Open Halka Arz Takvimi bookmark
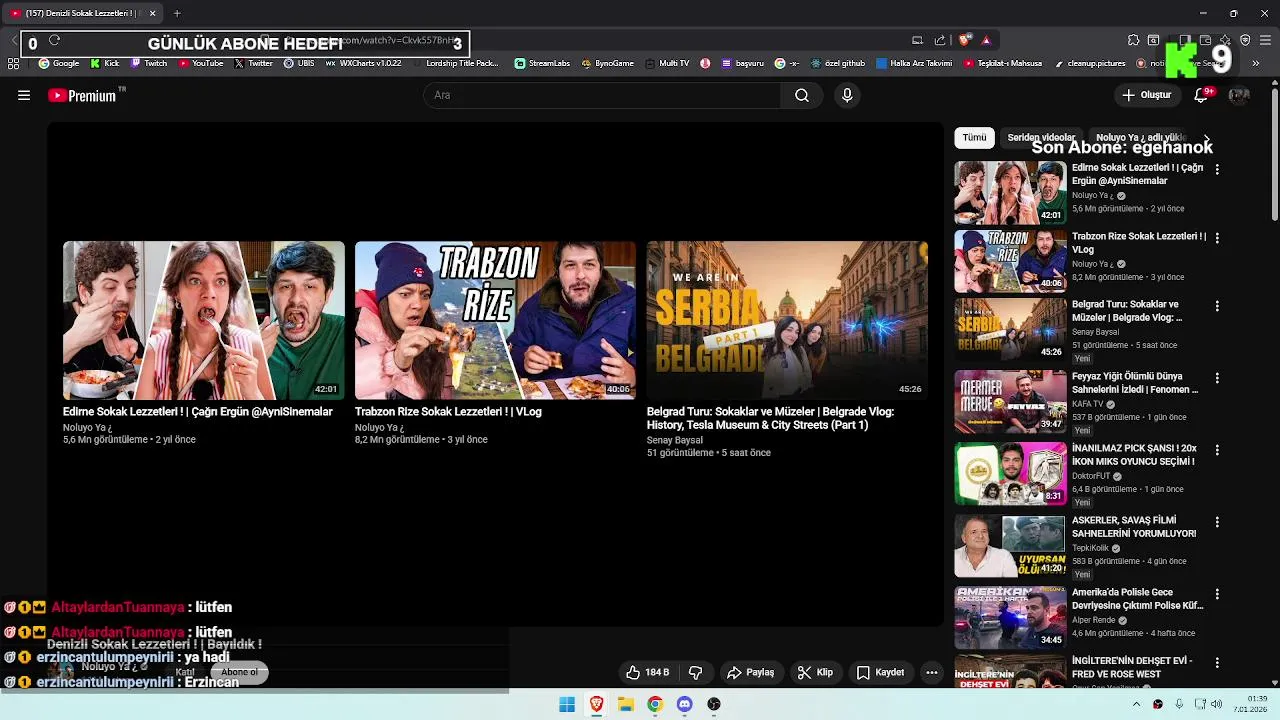1280x720 pixels. click(x=914, y=63)
